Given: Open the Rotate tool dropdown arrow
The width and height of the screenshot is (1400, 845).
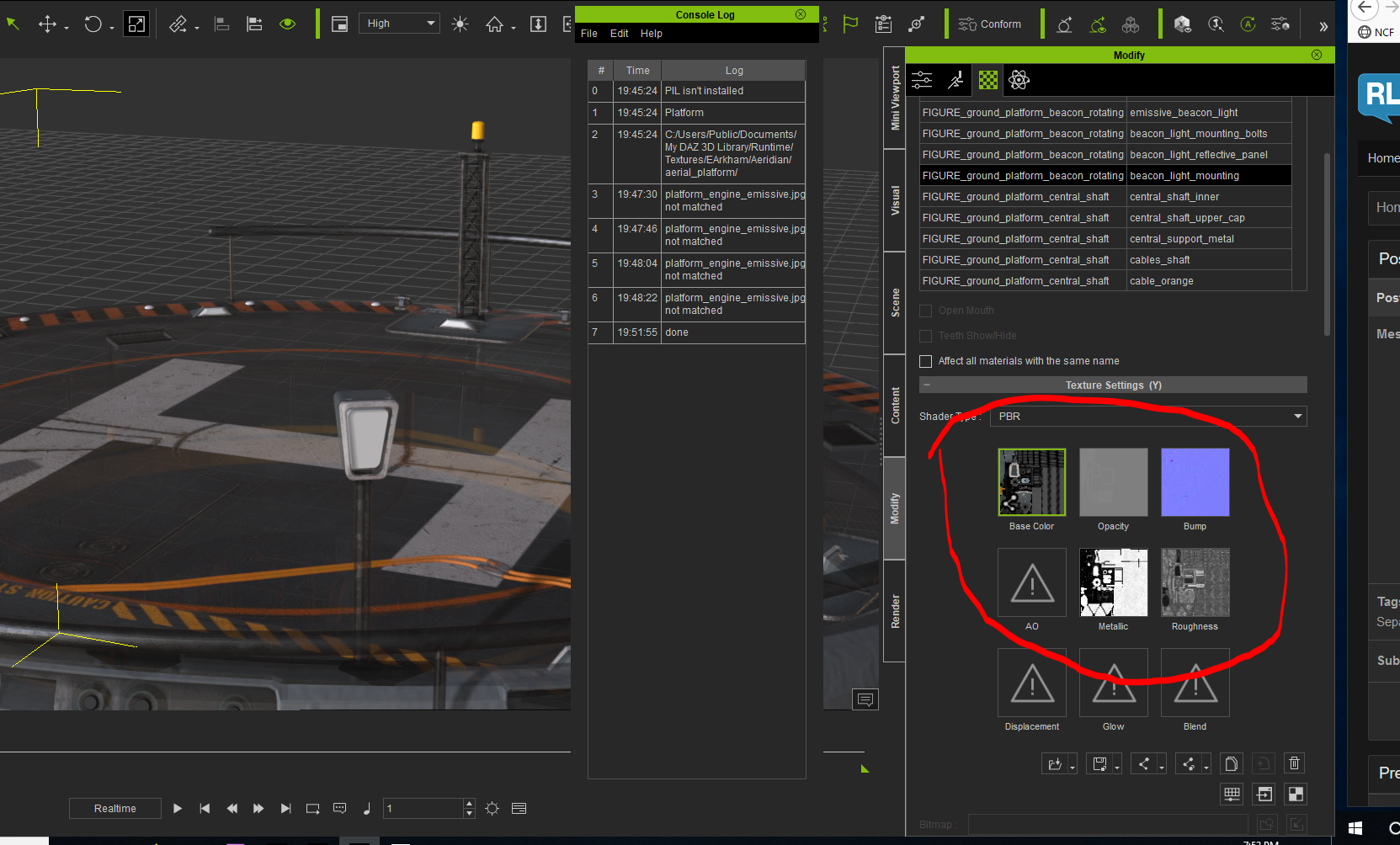Looking at the screenshot, I should 111,28.
